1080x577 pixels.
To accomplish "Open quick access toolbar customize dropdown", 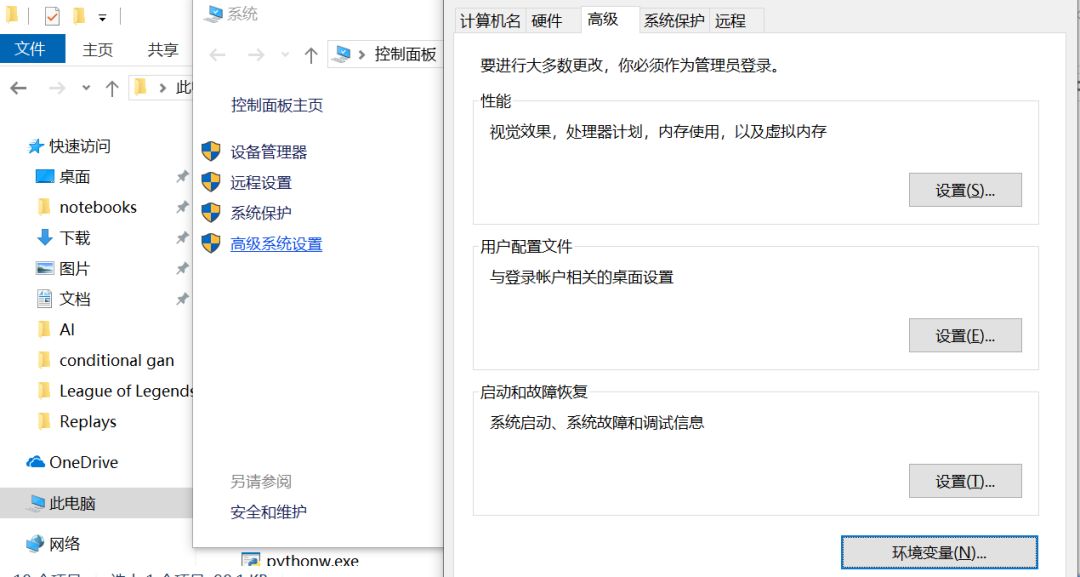I will pos(102,17).
